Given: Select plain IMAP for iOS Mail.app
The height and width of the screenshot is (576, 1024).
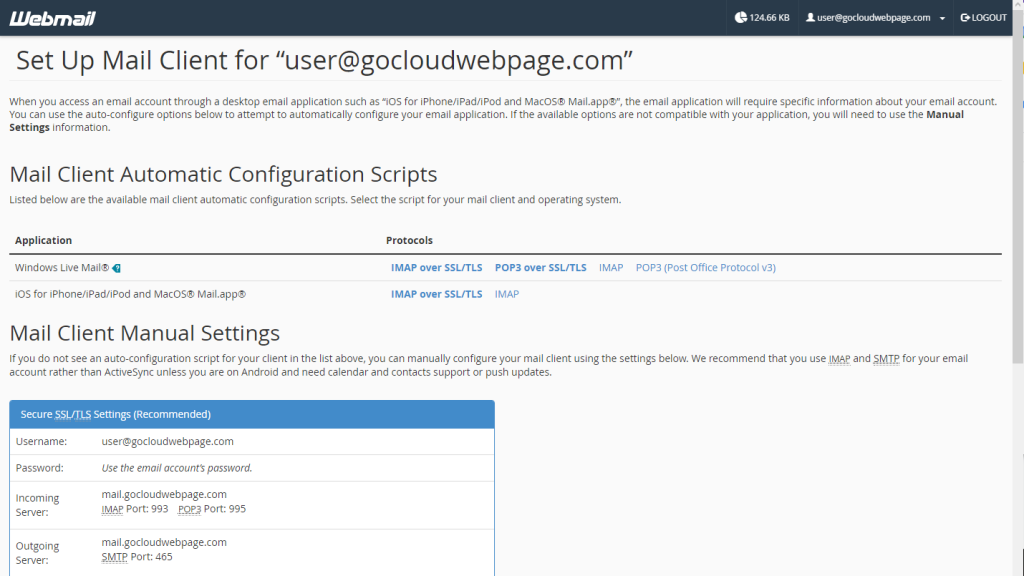Looking at the screenshot, I should [x=507, y=294].
